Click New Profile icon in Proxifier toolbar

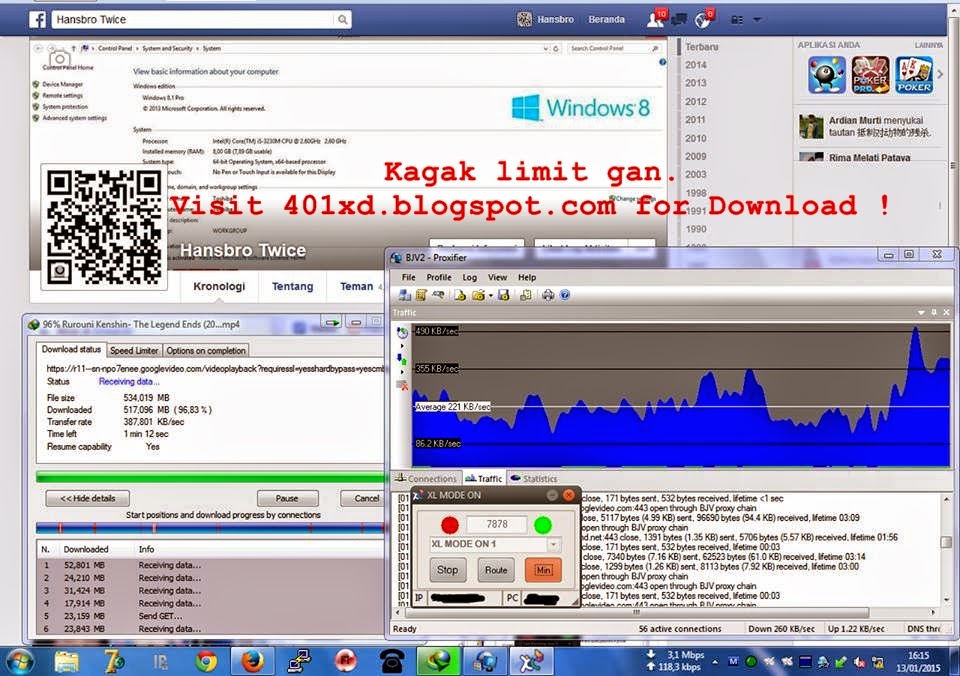tap(460, 295)
